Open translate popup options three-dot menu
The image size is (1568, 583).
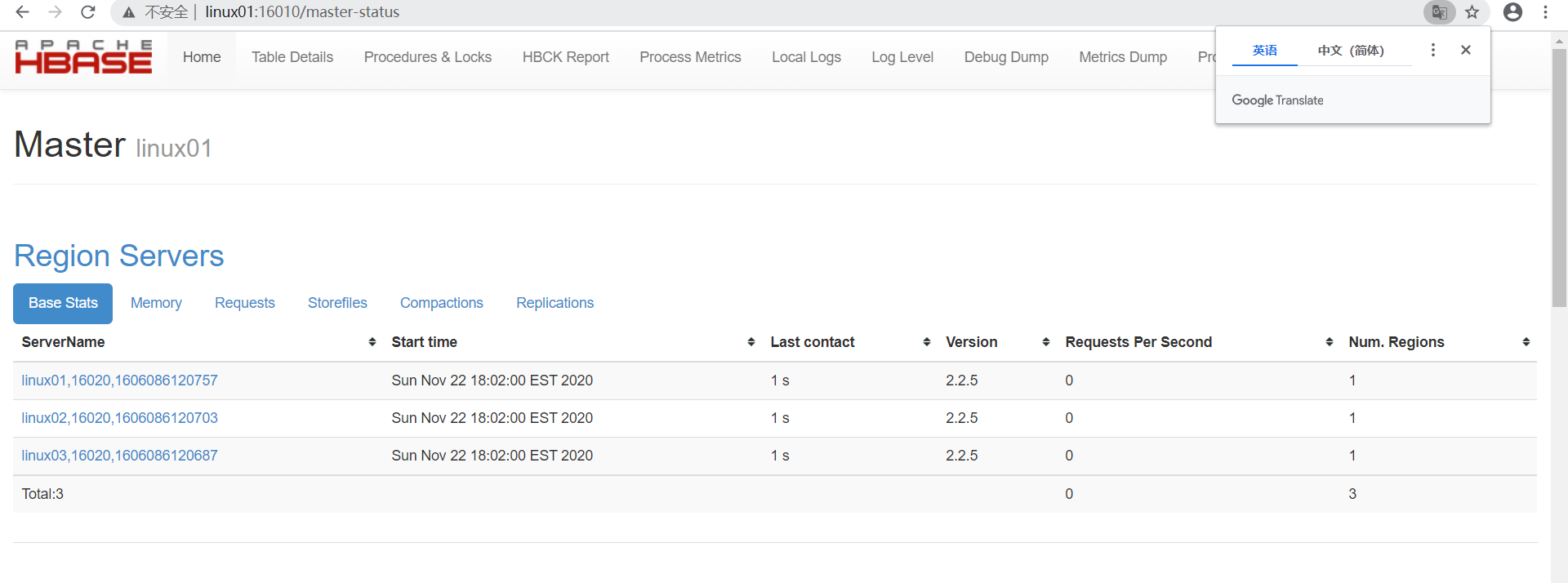[1433, 50]
